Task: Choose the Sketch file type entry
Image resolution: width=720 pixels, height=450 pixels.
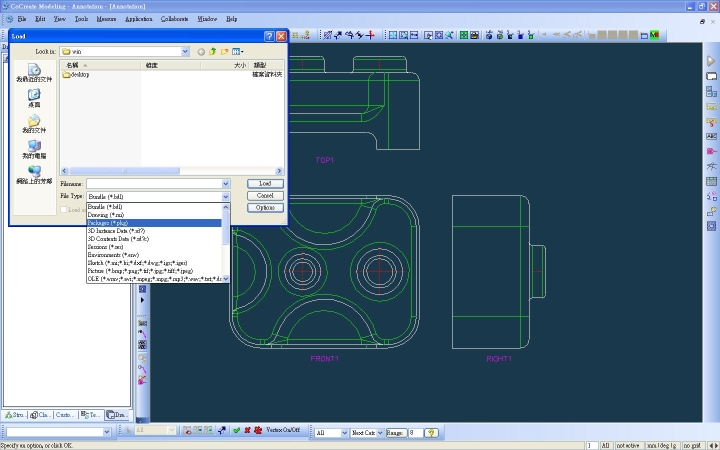Action: [154, 263]
